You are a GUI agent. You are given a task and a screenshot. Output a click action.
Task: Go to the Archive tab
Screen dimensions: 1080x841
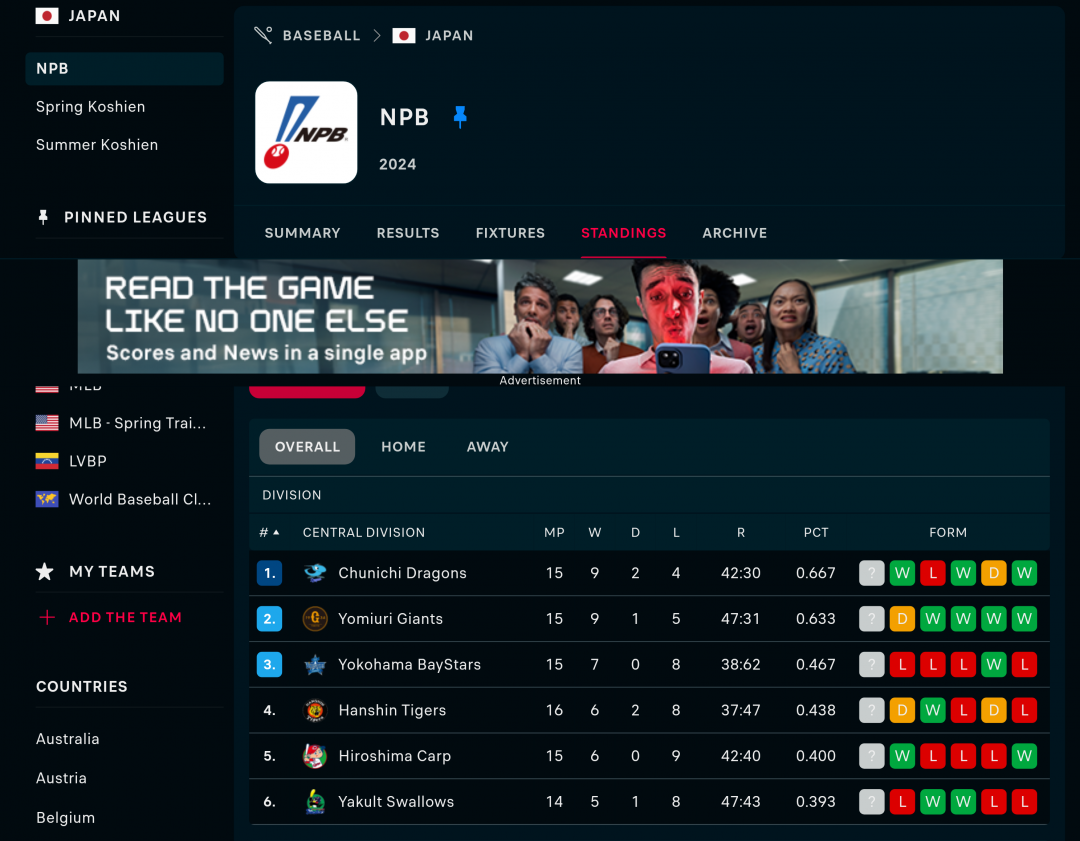734,233
